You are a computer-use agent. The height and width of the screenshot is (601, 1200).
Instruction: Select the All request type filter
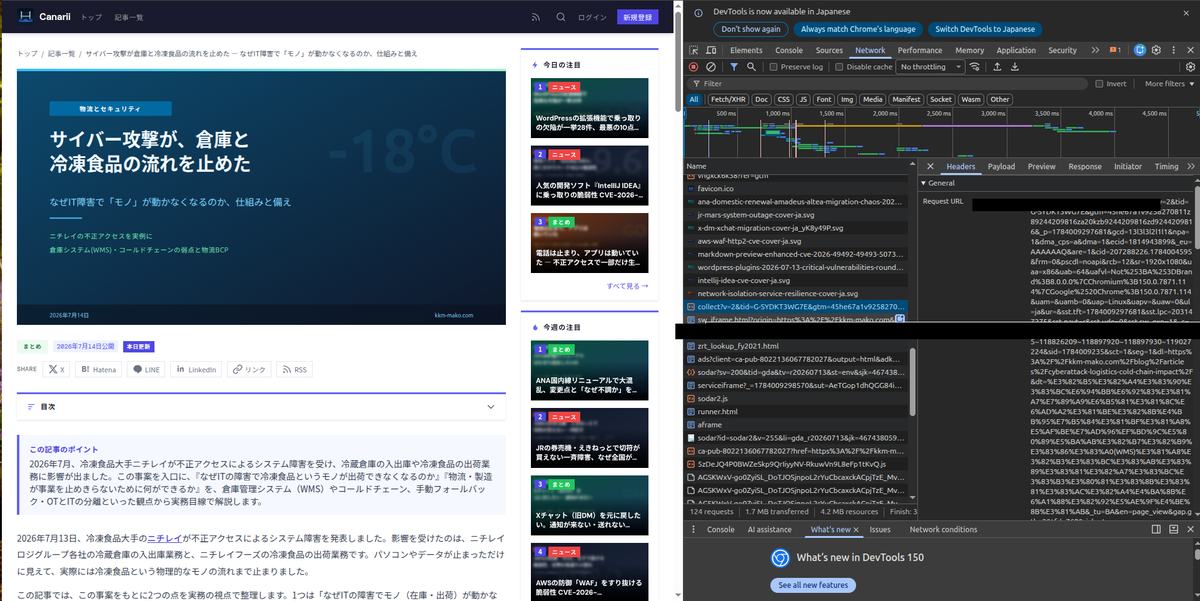(694, 99)
